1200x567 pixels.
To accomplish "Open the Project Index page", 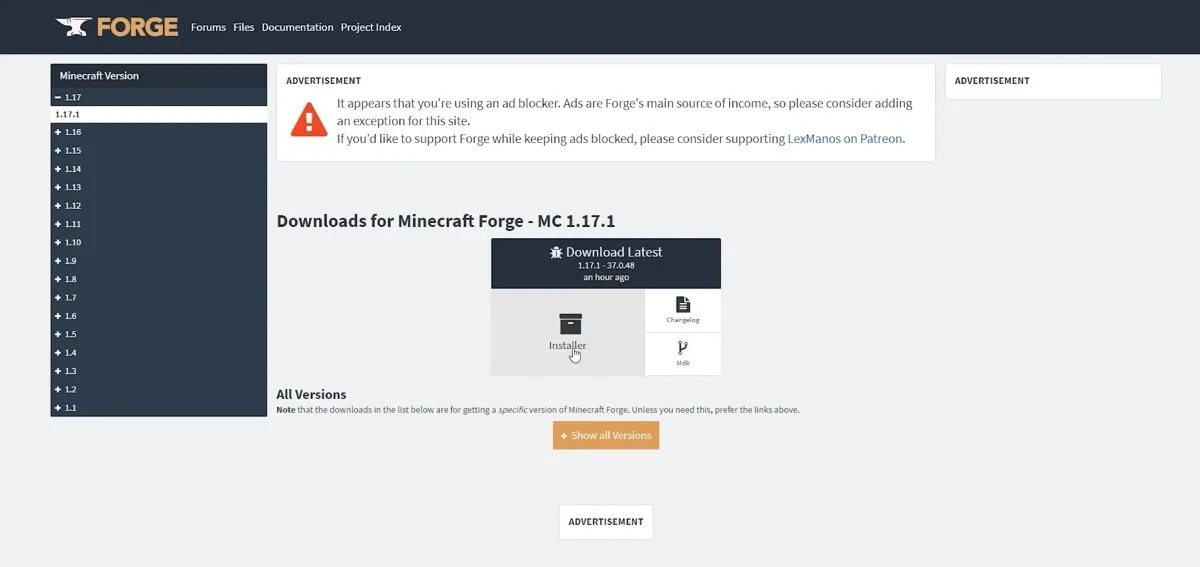I will 371,27.
